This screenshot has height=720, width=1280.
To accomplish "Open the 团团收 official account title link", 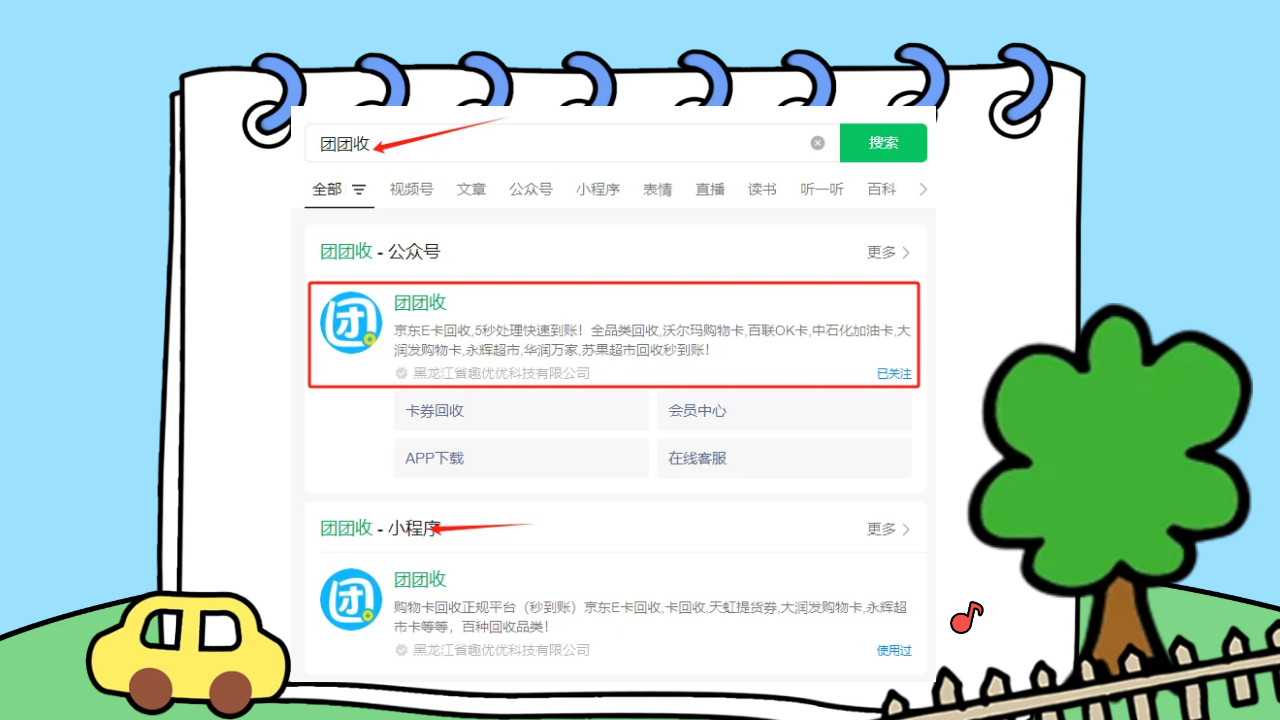I will pos(420,303).
